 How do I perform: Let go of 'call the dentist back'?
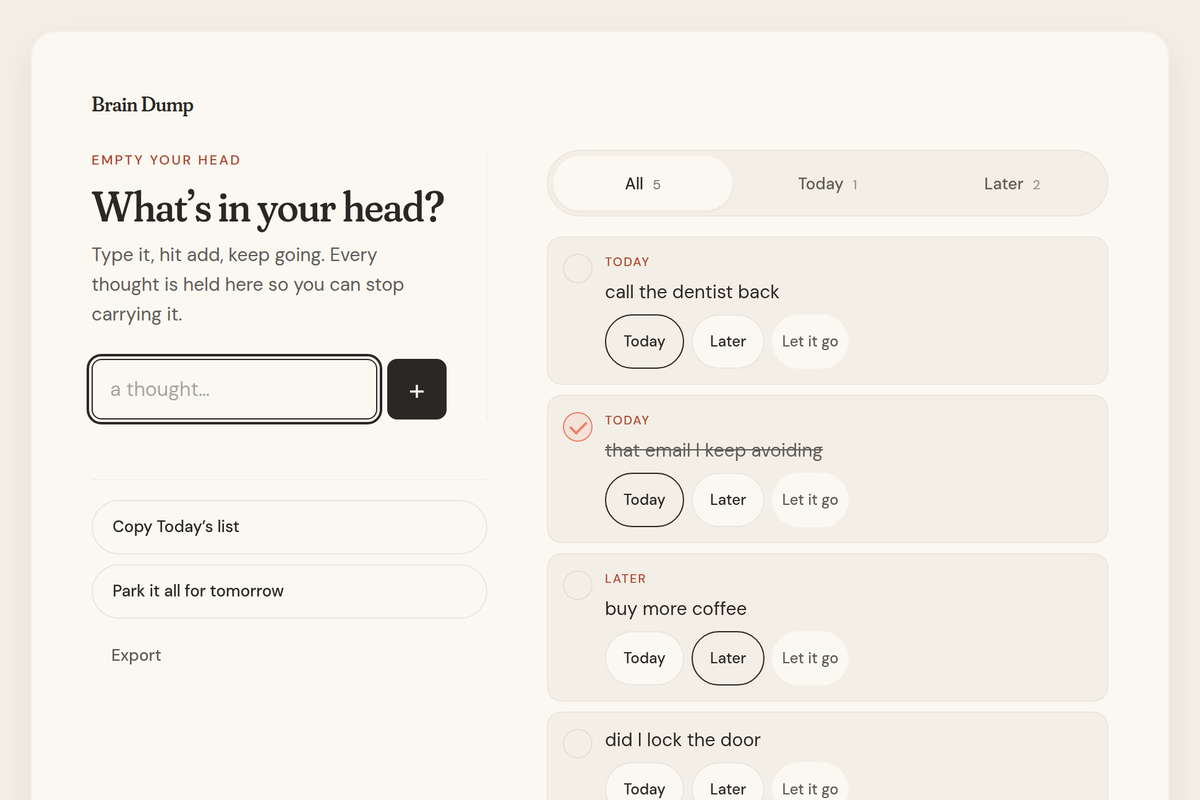[810, 341]
